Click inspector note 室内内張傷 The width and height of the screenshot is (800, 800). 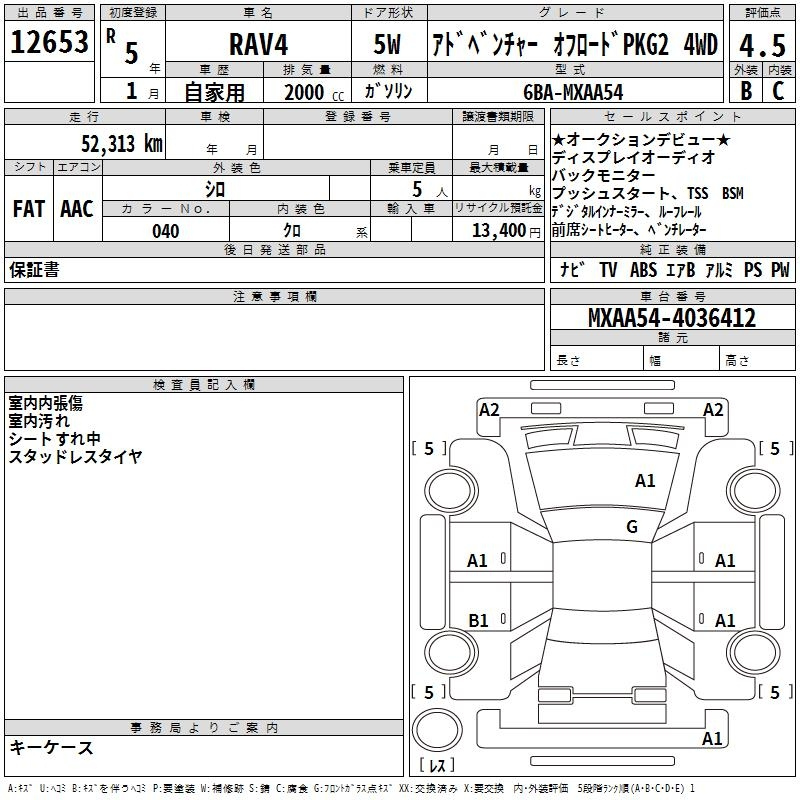45,403
